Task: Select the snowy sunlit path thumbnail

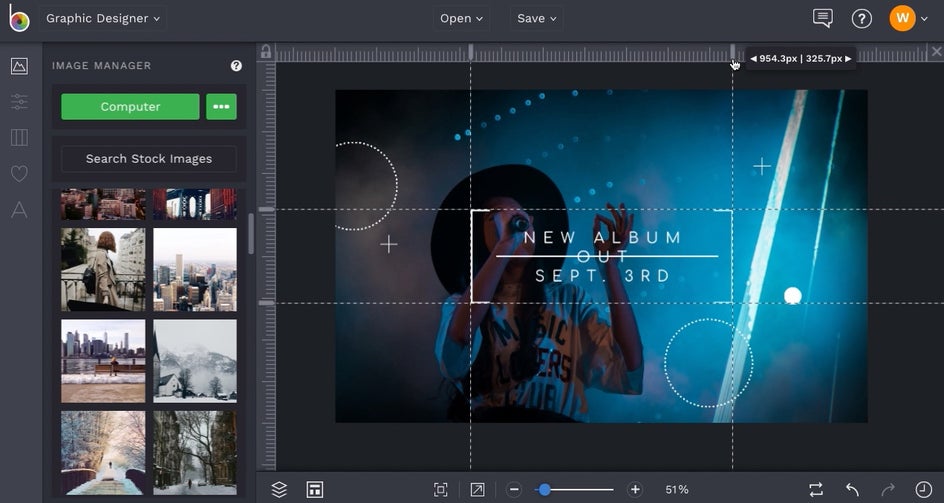Action: coord(103,453)
